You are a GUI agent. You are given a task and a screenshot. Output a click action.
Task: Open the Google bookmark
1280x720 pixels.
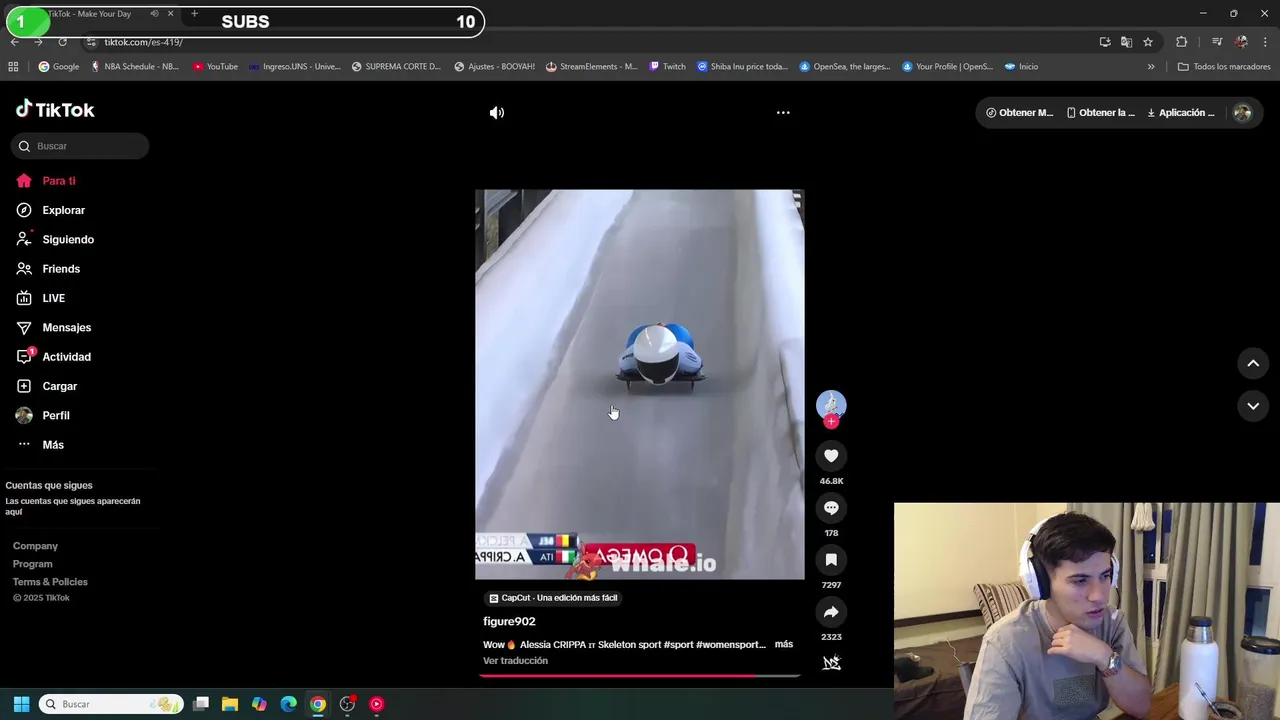coord(59,67)
